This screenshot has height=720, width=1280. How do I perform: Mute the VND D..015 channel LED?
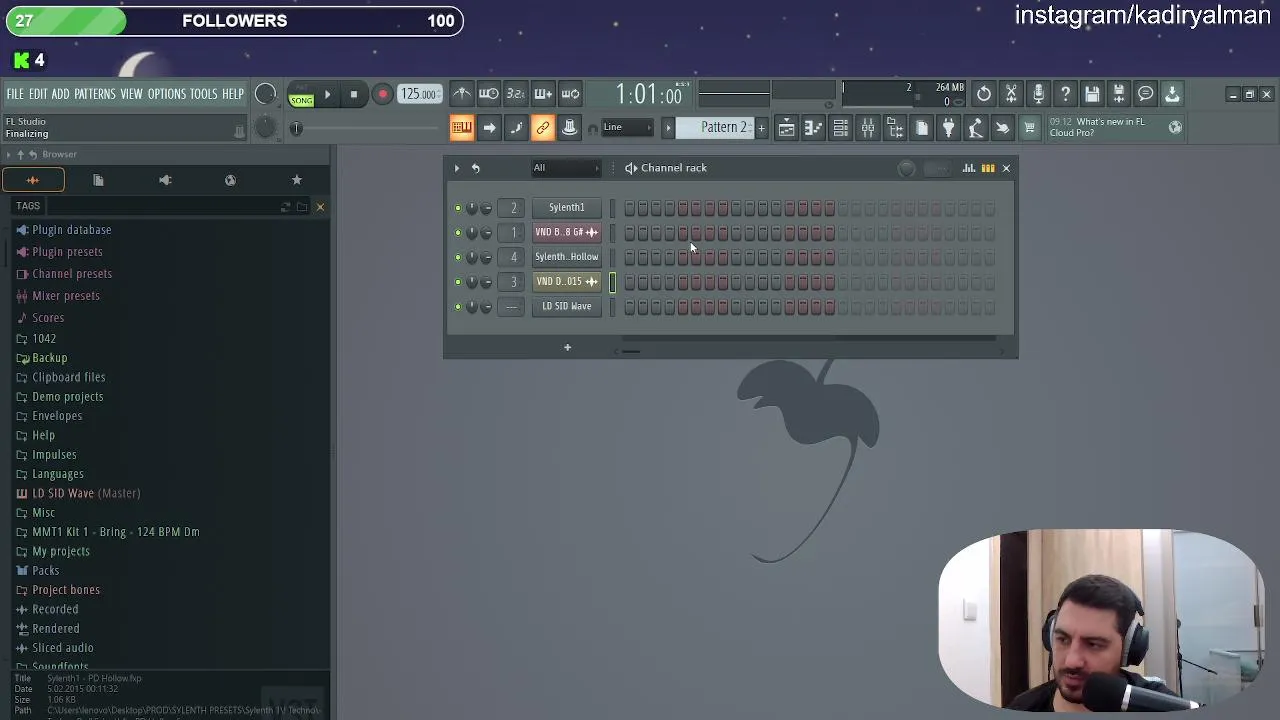click(458, 282)
